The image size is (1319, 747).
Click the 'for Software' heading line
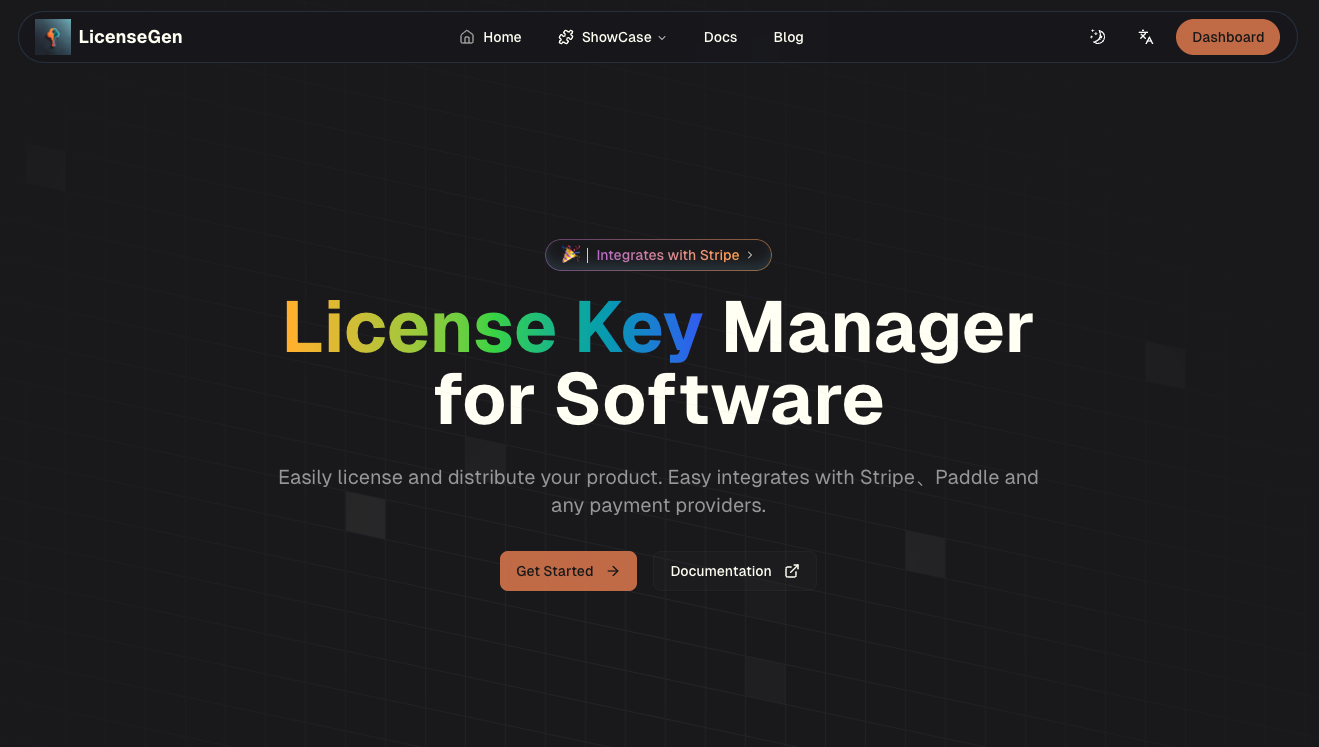pyautogui.click(x=659, y=399)
